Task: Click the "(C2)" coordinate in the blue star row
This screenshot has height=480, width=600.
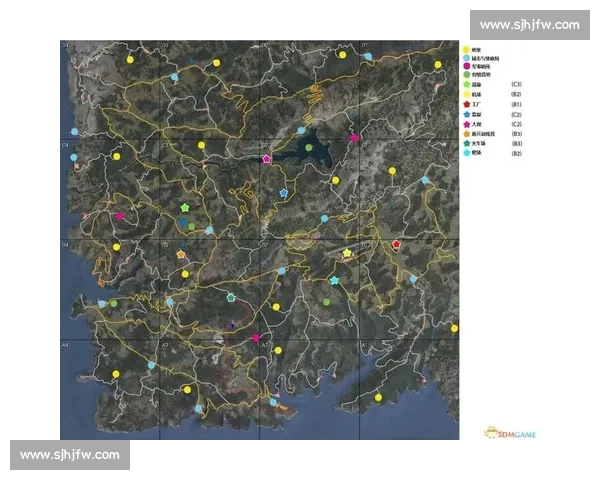Action: (517, 114)
